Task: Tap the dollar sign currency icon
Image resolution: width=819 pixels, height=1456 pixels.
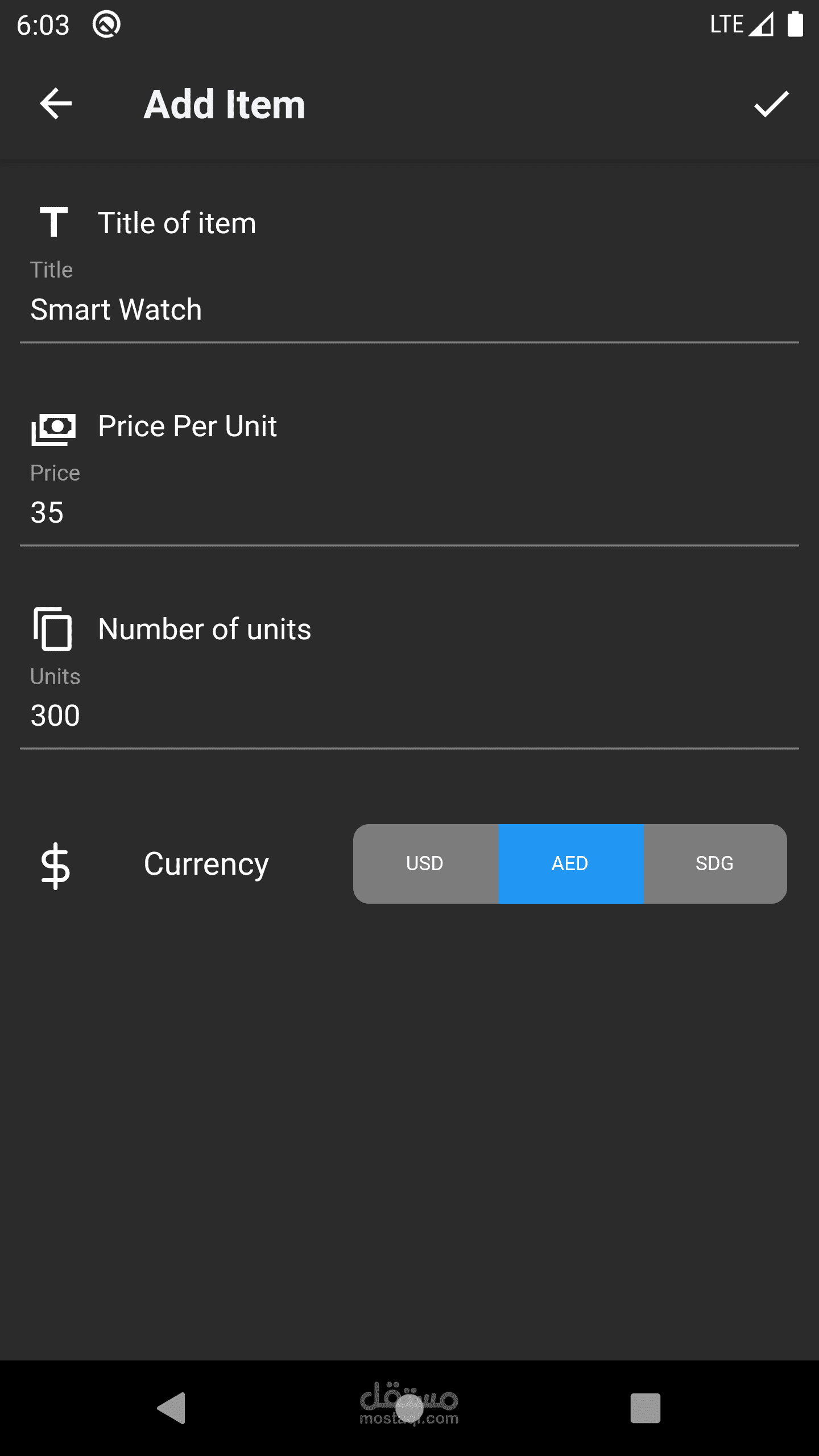Action: point(55,865)
